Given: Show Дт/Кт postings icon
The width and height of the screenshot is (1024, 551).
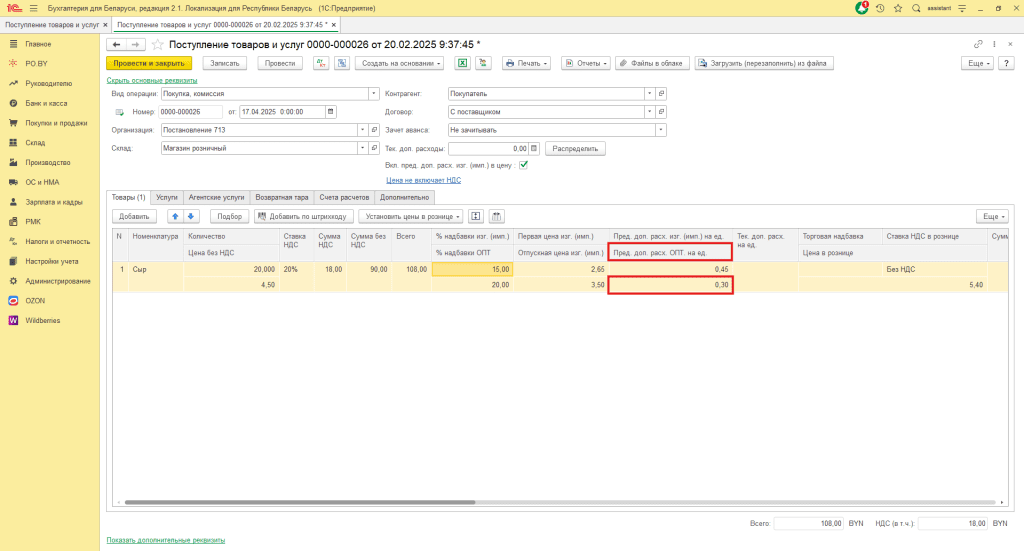Looking at the screenshot, I should coord(321,63).
